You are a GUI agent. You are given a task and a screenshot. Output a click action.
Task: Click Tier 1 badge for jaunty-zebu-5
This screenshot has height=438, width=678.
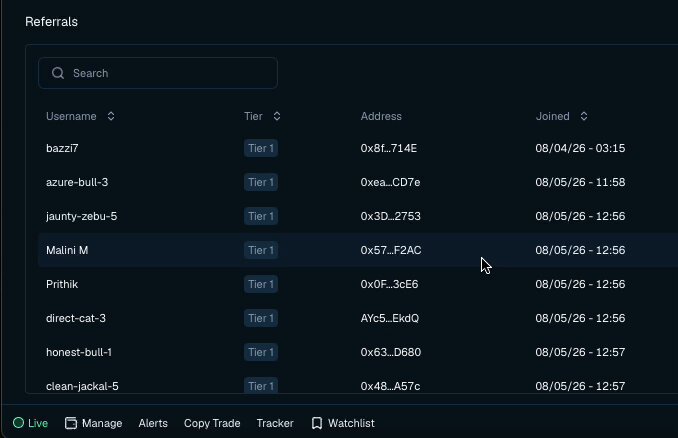click(x=261, y=216)
